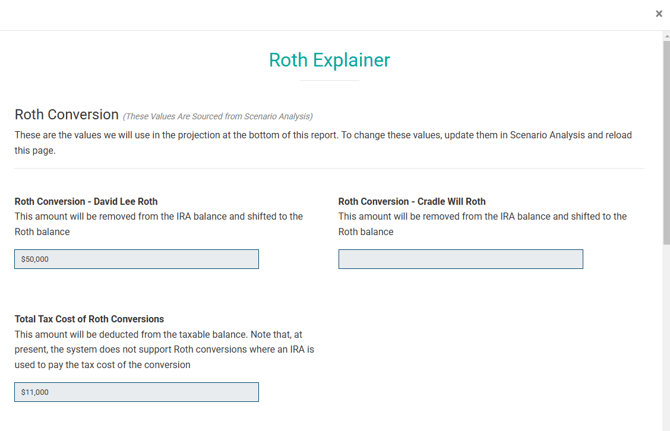The width and height of the screenshot is (670, 431).
Task: Click the $50,000 value
Action: click(x=35, y=259)
